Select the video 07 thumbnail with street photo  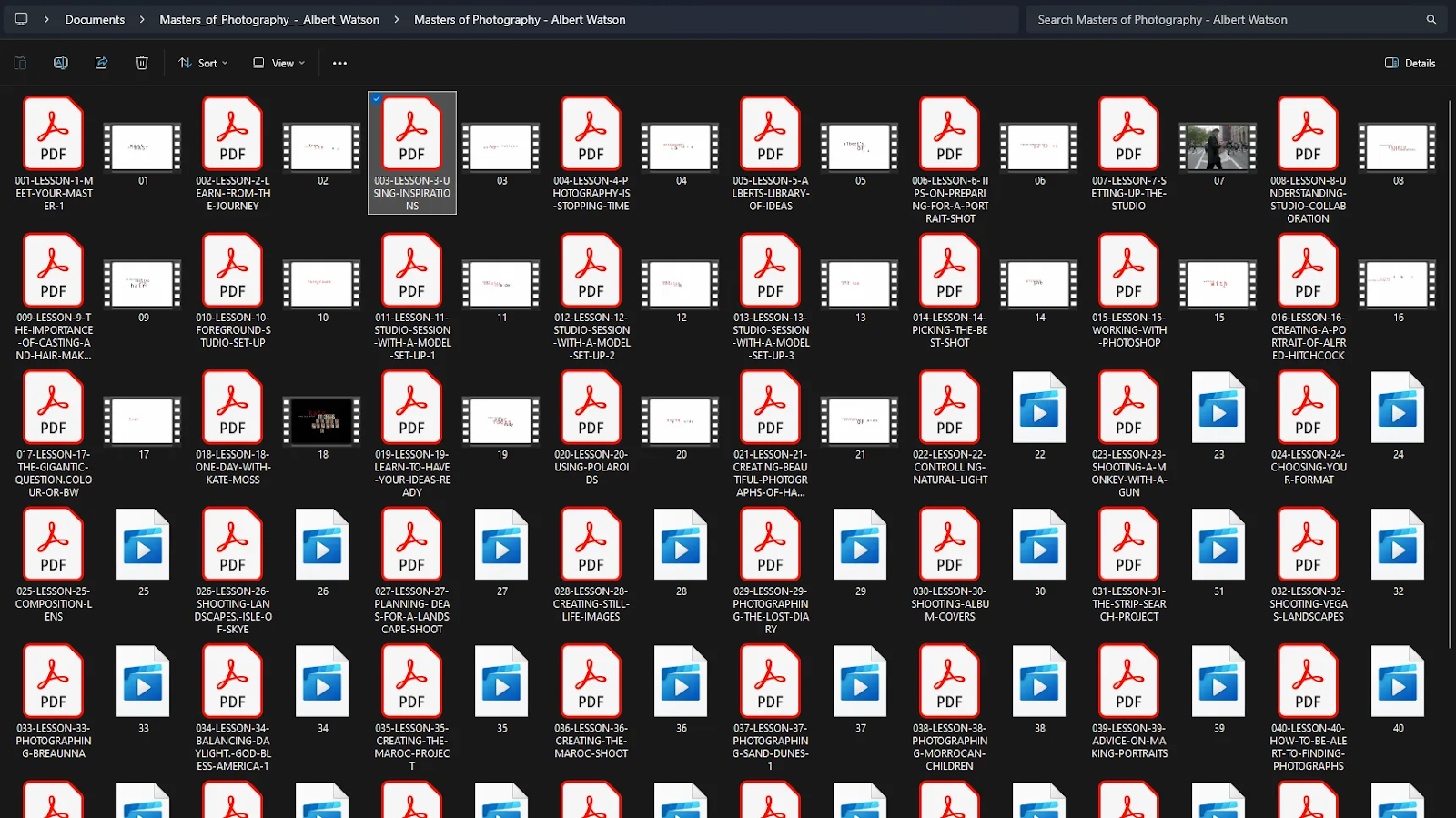[1218, 147]
